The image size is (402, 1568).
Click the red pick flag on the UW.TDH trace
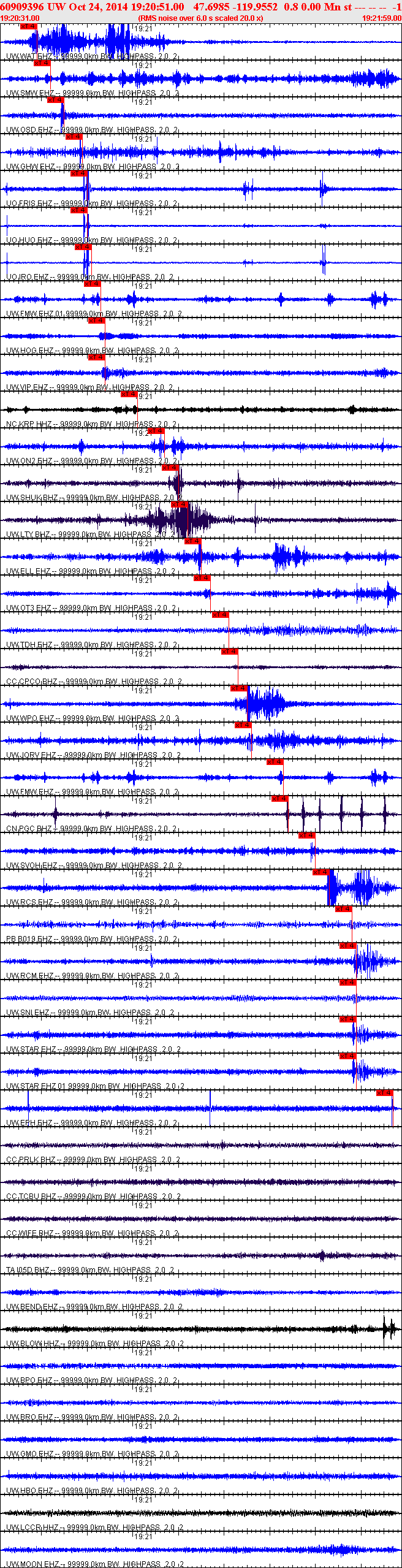click(221, 615)
